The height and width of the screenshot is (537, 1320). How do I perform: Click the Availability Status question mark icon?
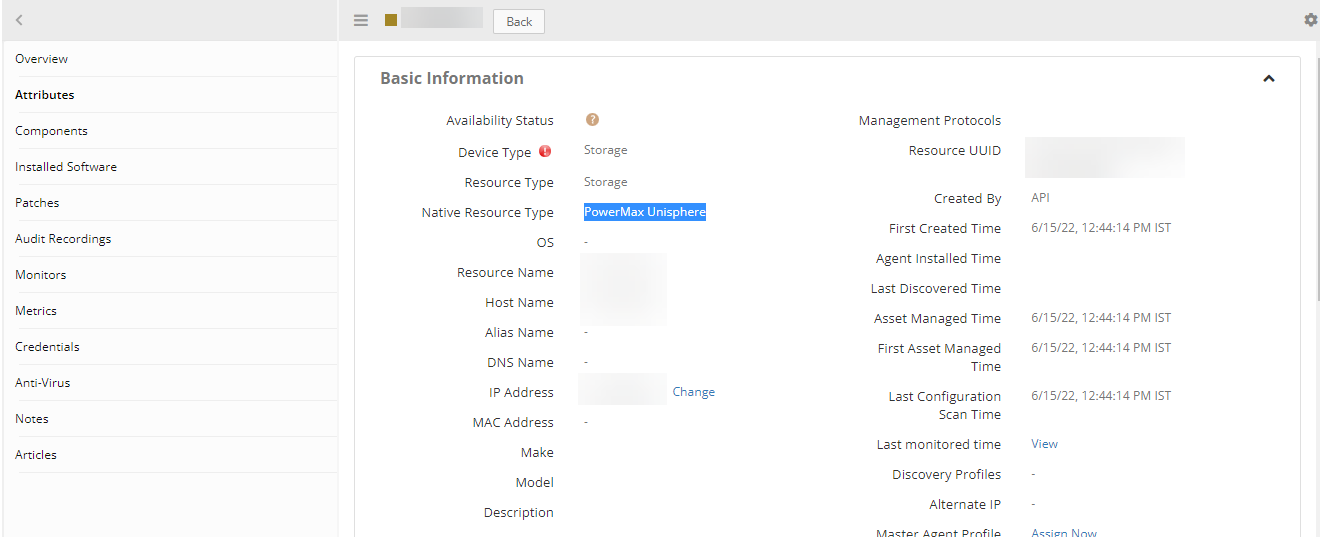[x=592, y=120]
